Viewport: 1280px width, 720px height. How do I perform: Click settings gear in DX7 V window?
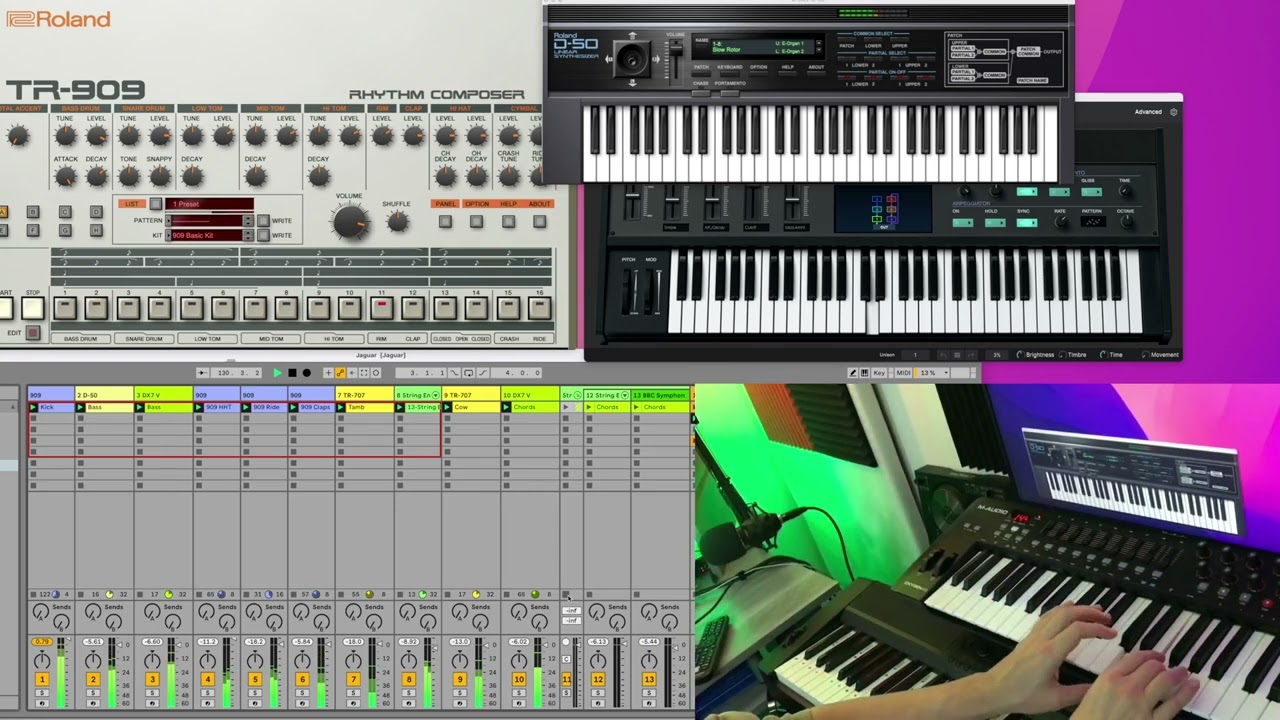click(1173, 112)
